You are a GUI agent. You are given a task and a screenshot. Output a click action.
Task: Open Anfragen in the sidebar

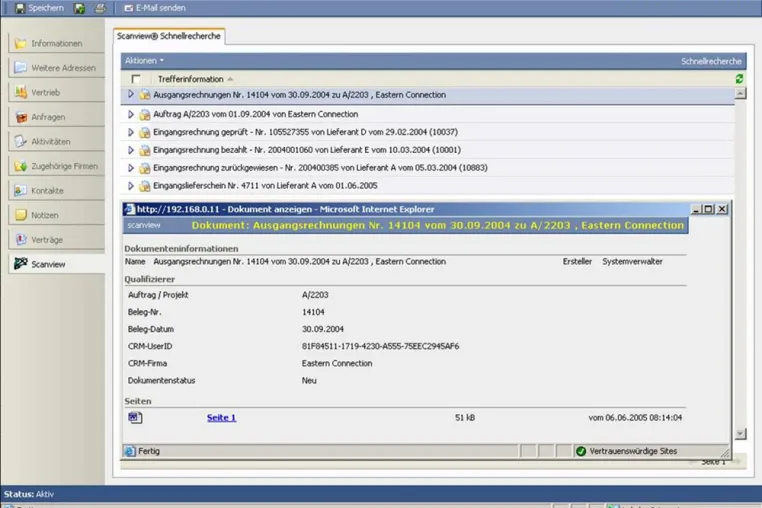click(57, 117)
